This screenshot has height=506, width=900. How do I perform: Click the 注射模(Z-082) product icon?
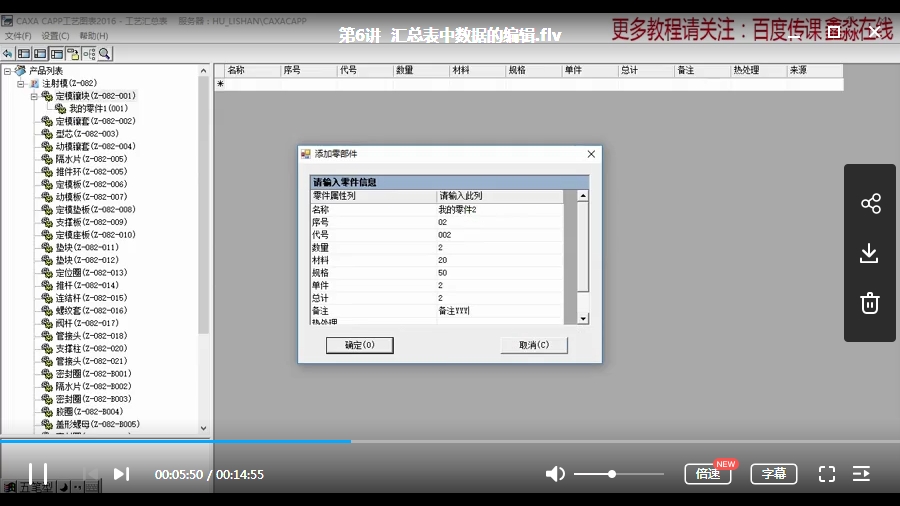[34, 83]
